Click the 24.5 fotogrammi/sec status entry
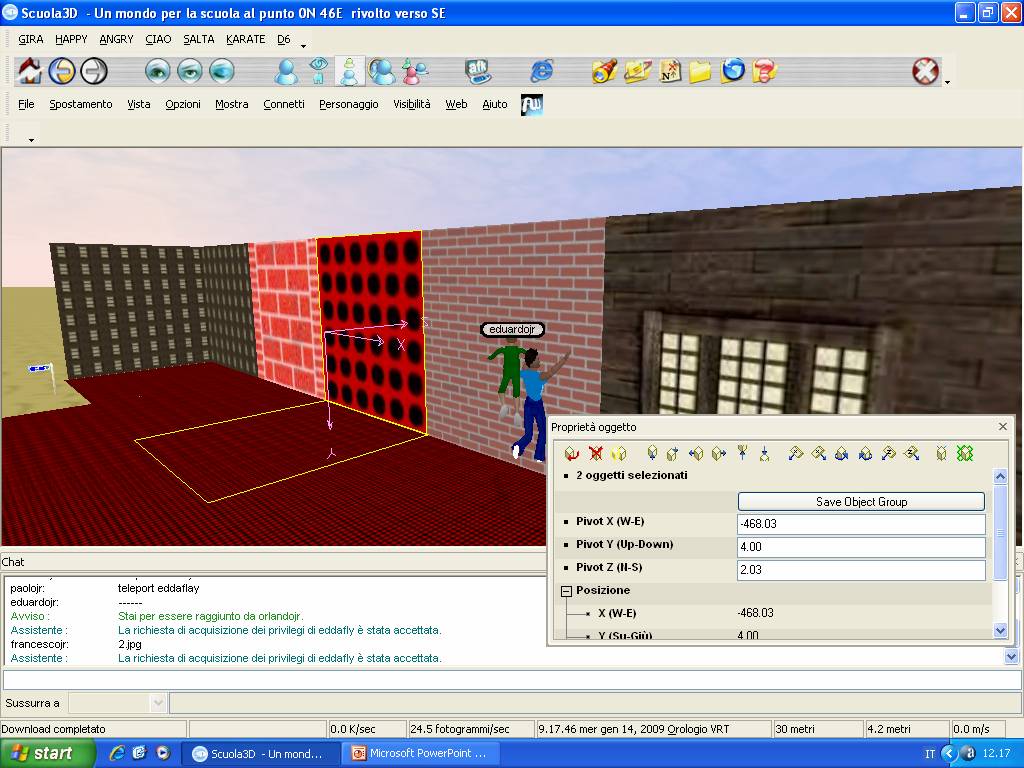The width and height of the screenshot is (1024, 768). (x=470, y=729)
